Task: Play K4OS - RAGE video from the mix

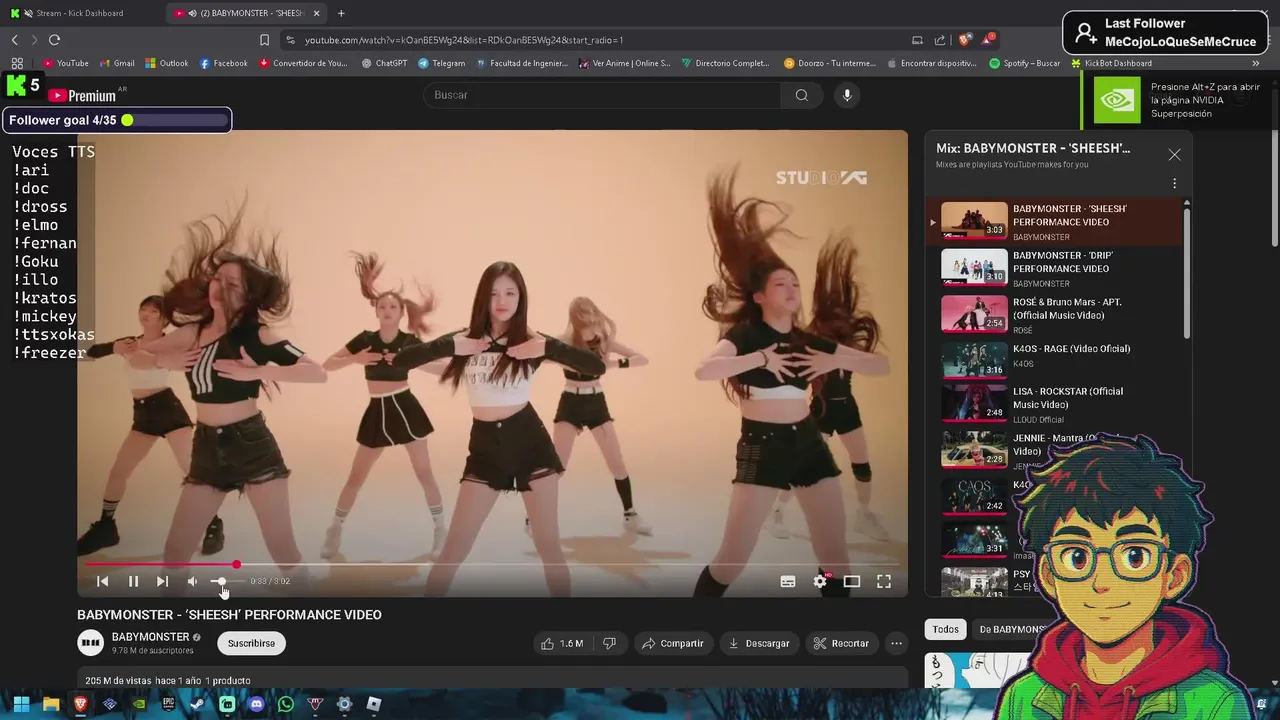Action: (1055, 360)
